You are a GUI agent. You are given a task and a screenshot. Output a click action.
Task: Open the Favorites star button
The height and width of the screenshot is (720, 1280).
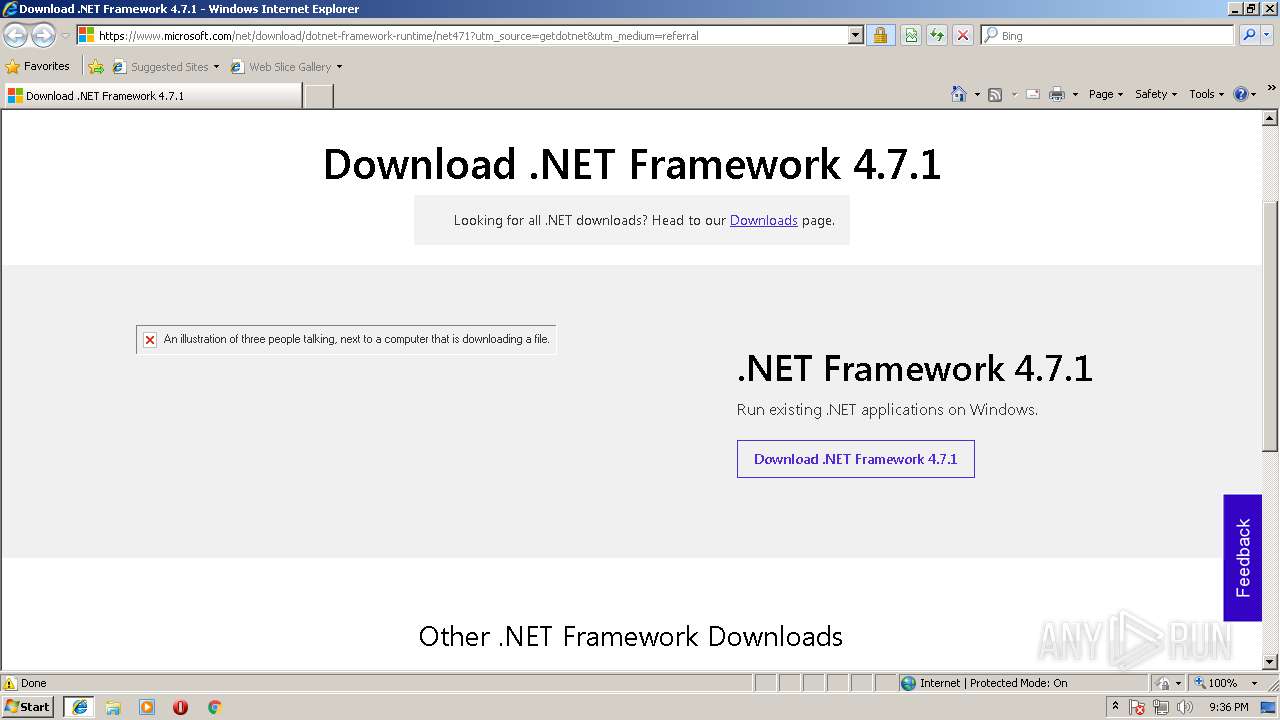tap(37, 66)
